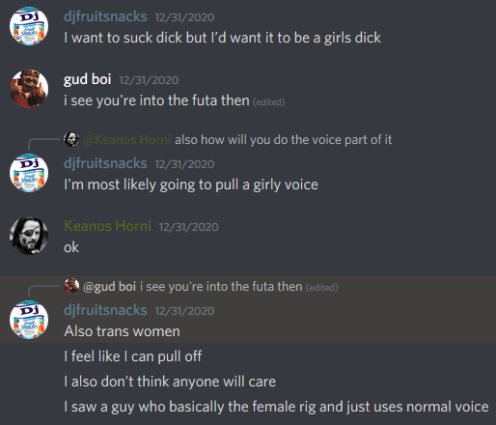Select the "I also don't think anyone will care" message
Screen dimensions: 496x425
(x=170, y=382)
